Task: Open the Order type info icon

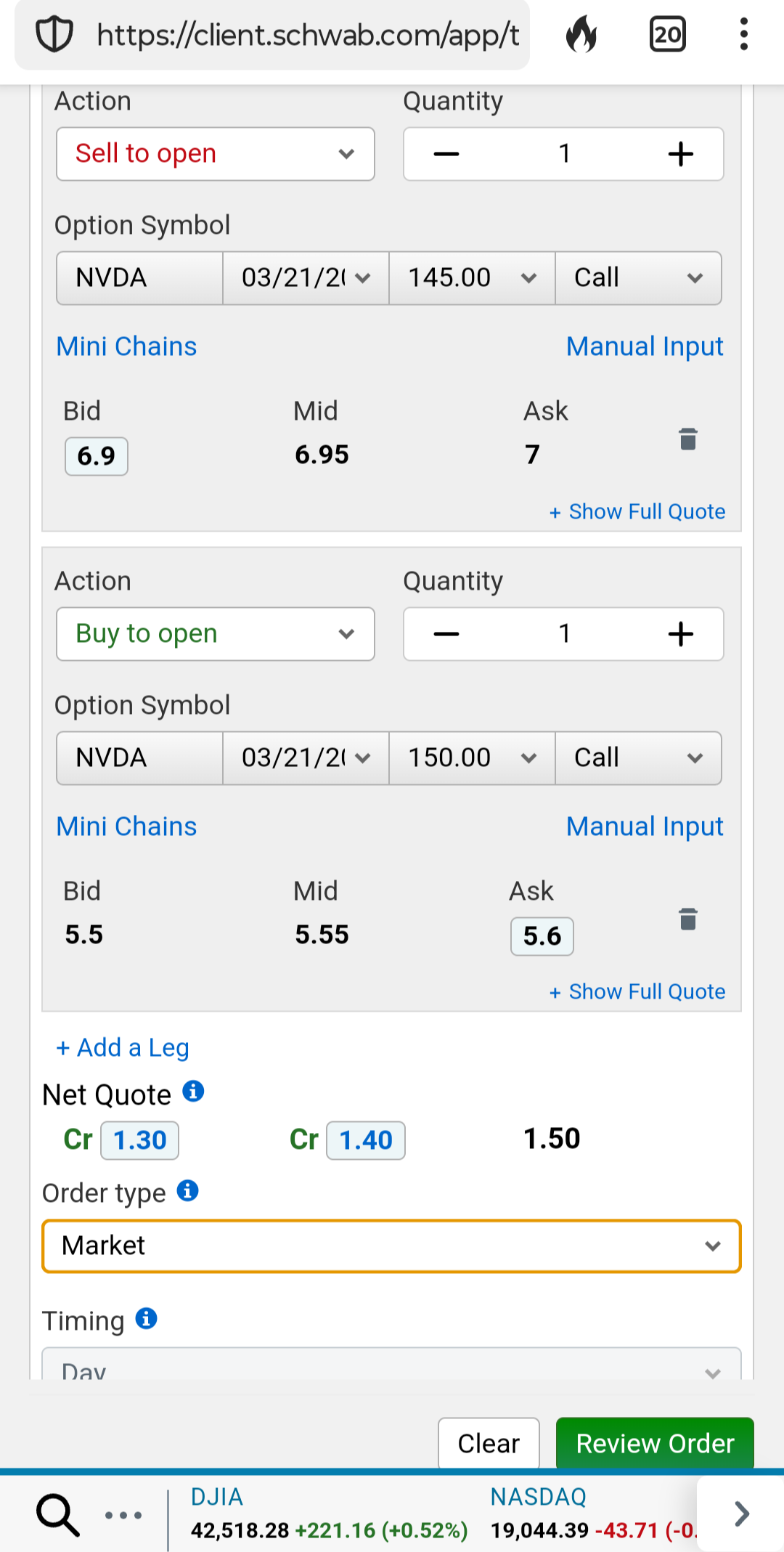Action: 188,1191
